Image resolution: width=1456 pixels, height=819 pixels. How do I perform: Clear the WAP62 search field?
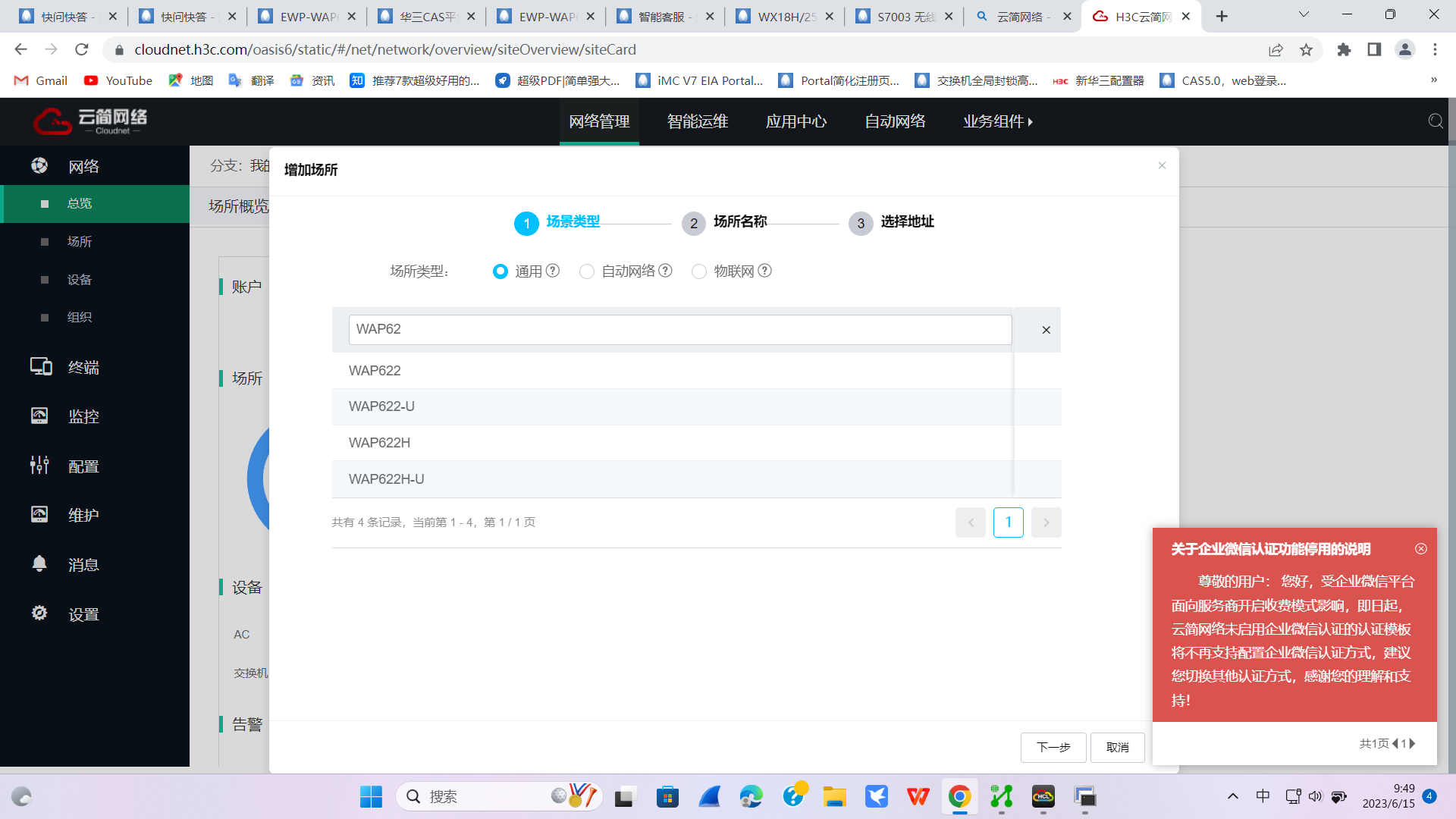click(1046, 330)
